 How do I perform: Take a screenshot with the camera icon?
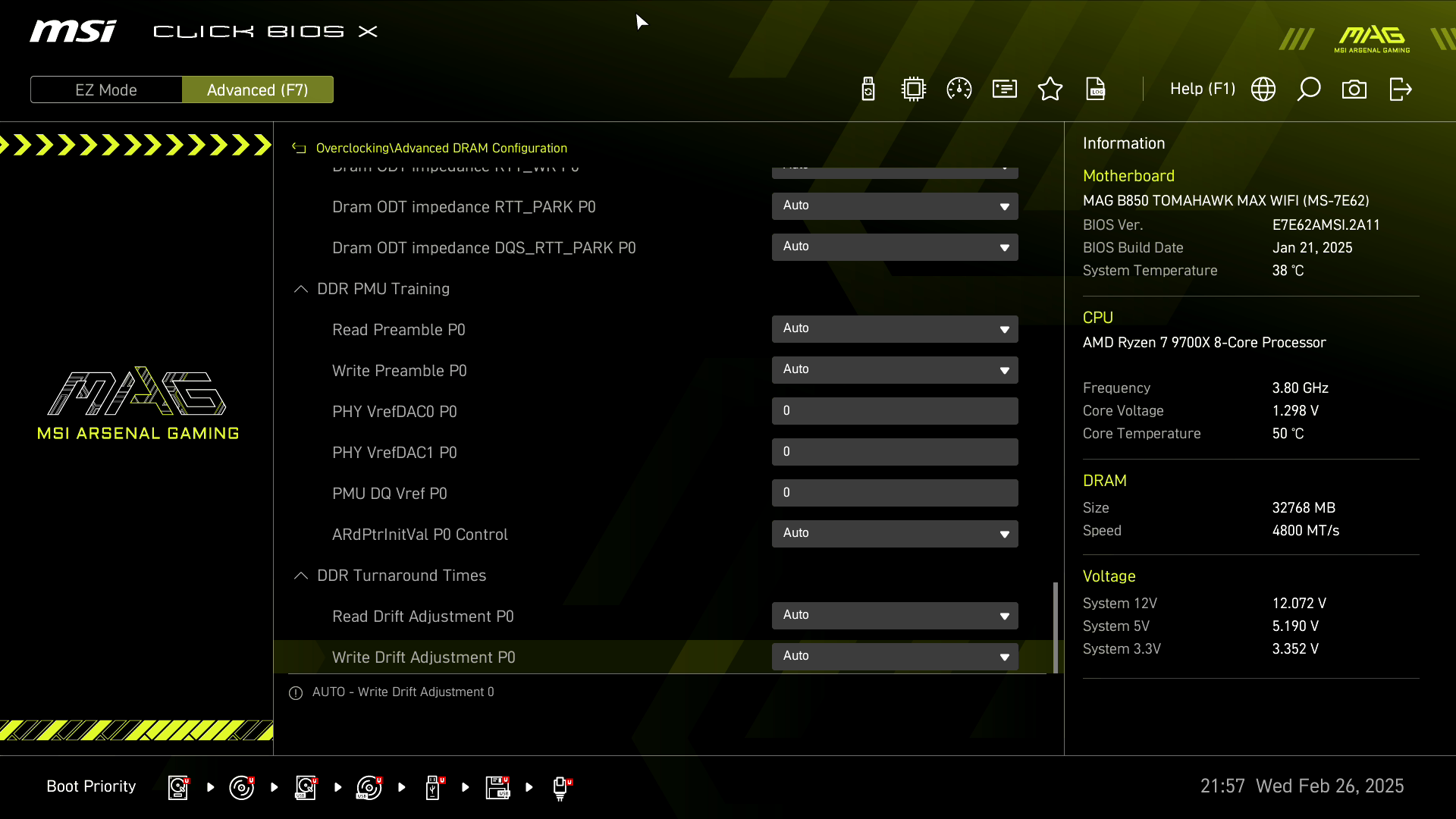pos(1354,89)
